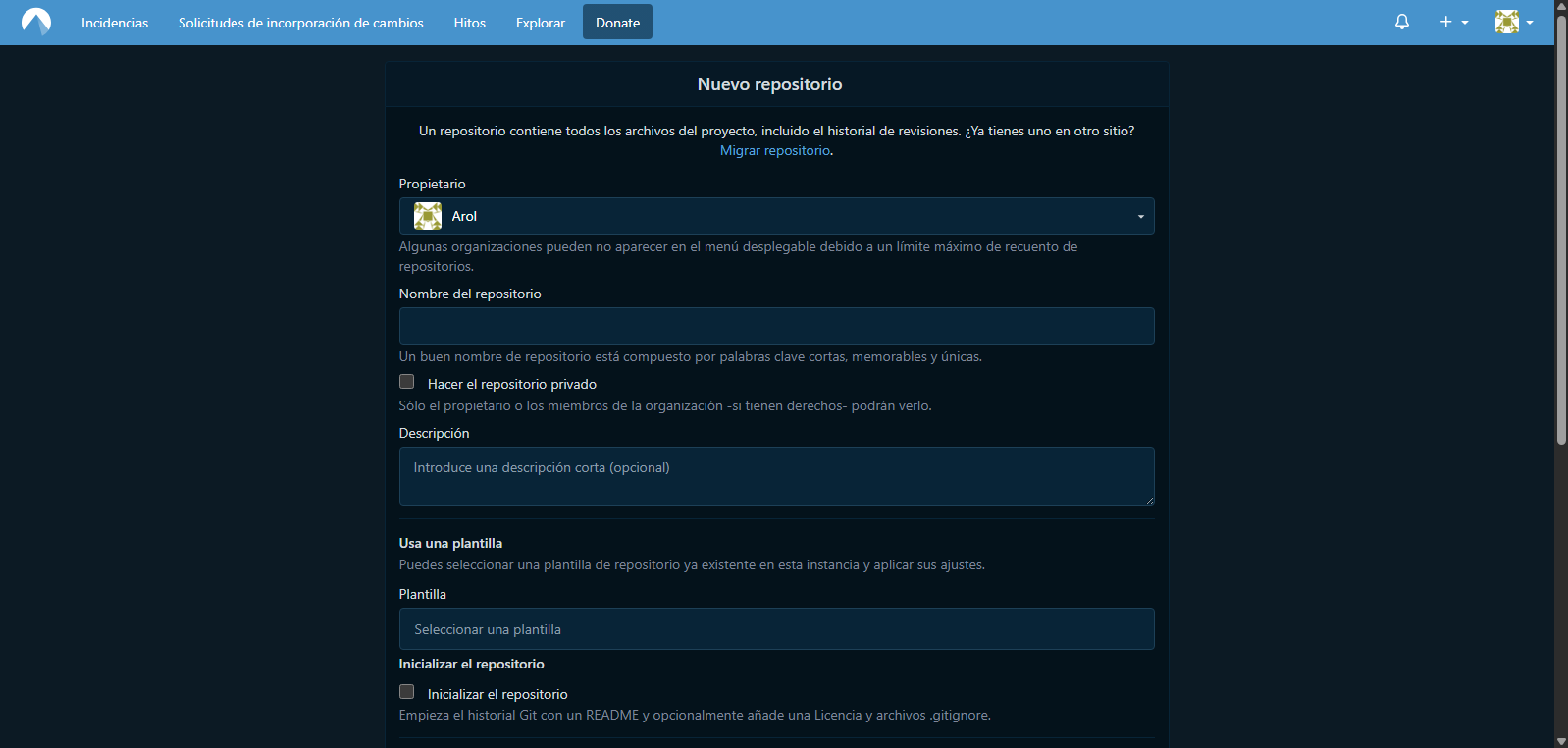Click Arol's avatar in the owner field
The width and height of the screenshot is (1568, 748).
[x=428, y=216]
